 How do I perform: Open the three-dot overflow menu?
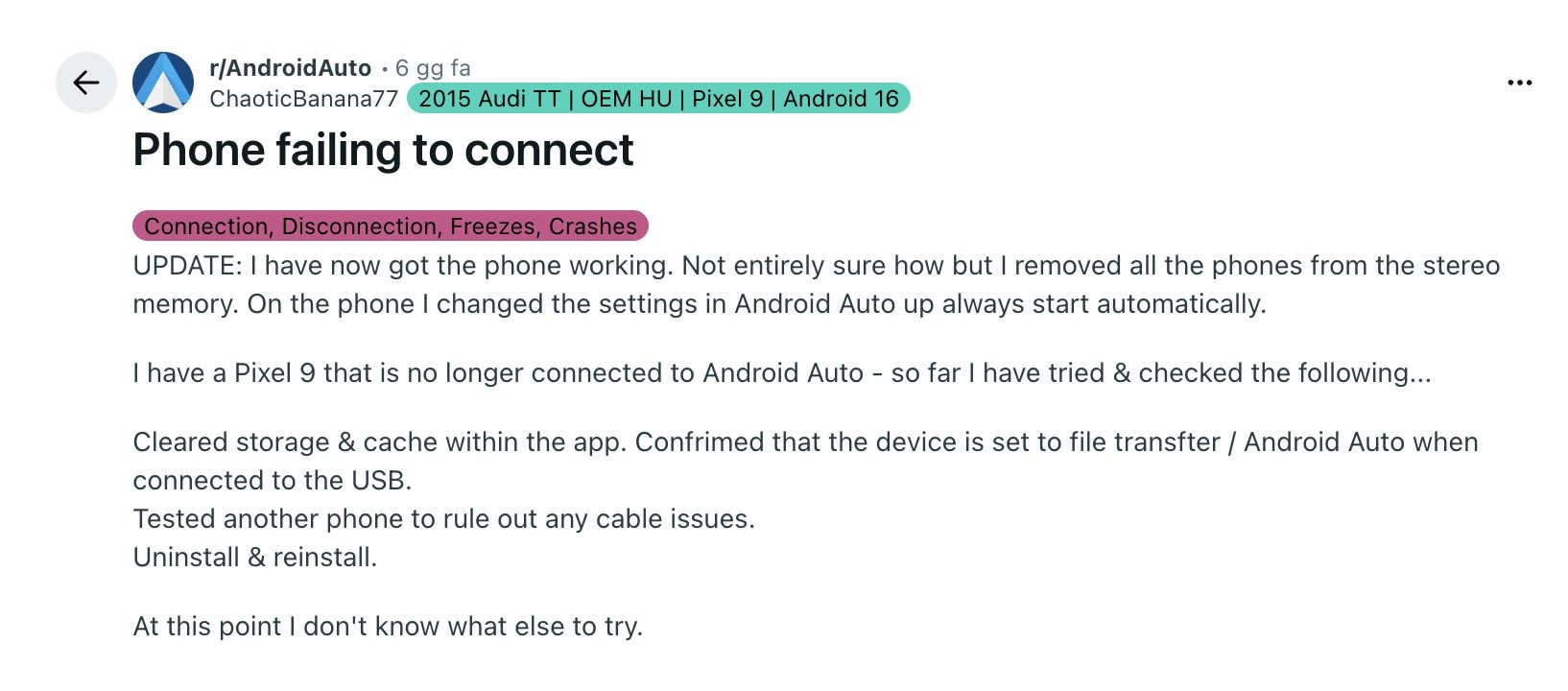(x=1521, y=83)
